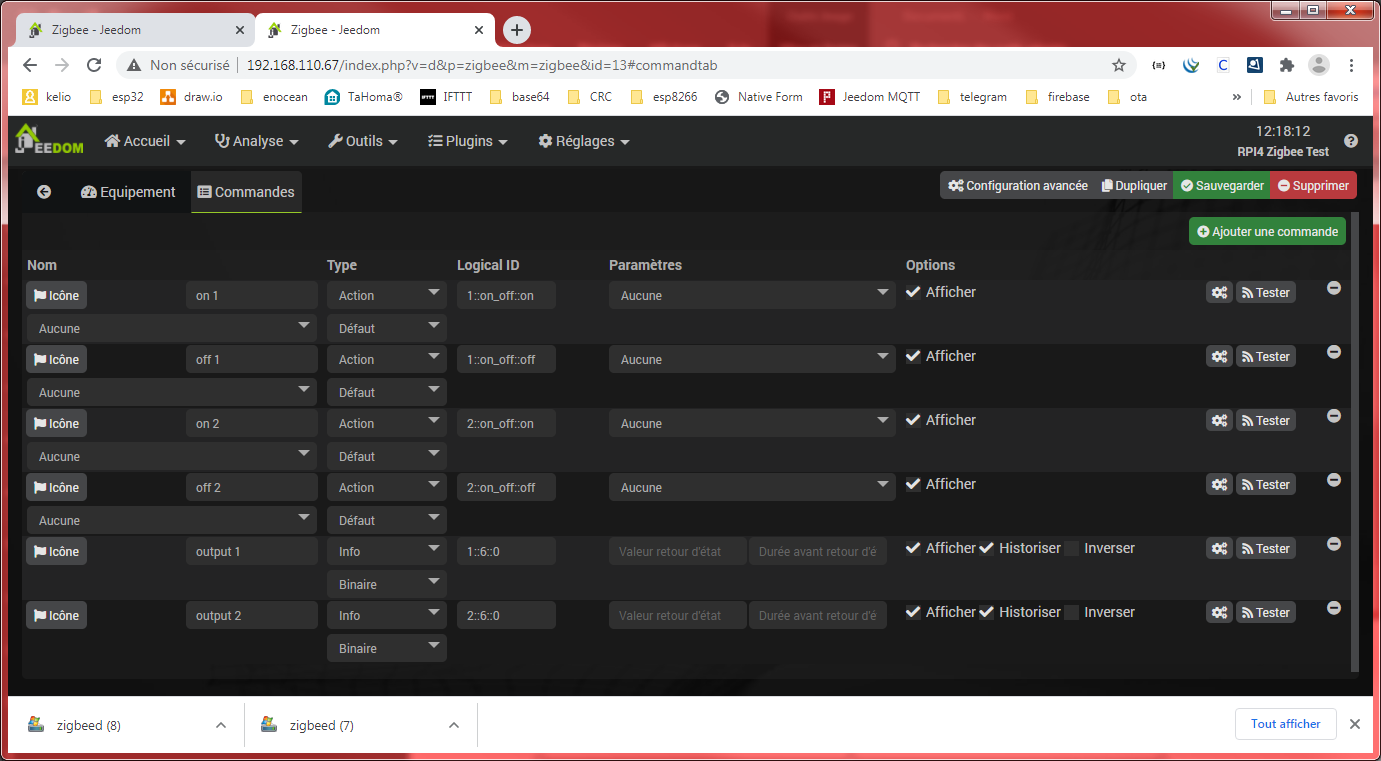Open Chrome extensions puzzle icon

(1287, 65)
